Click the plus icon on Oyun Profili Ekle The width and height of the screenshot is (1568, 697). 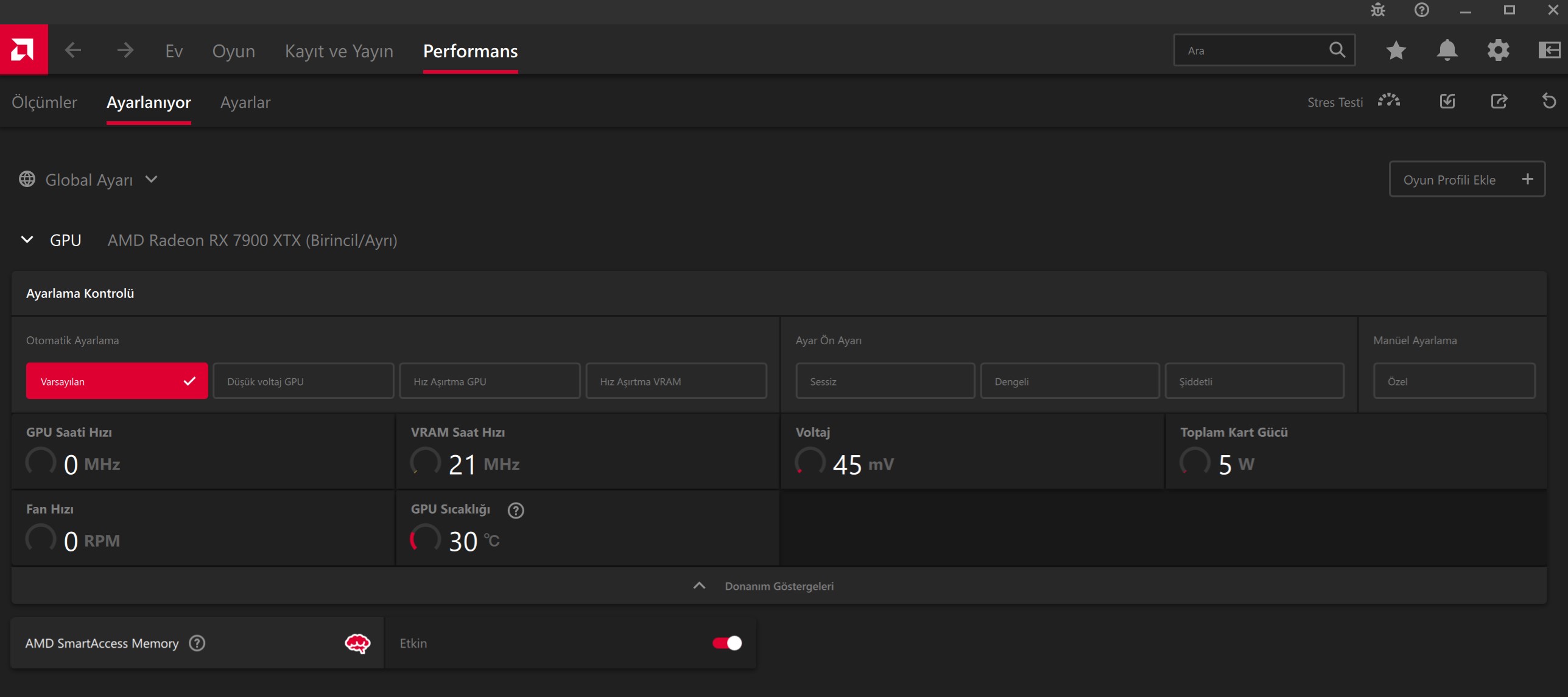click(1527, 179)
